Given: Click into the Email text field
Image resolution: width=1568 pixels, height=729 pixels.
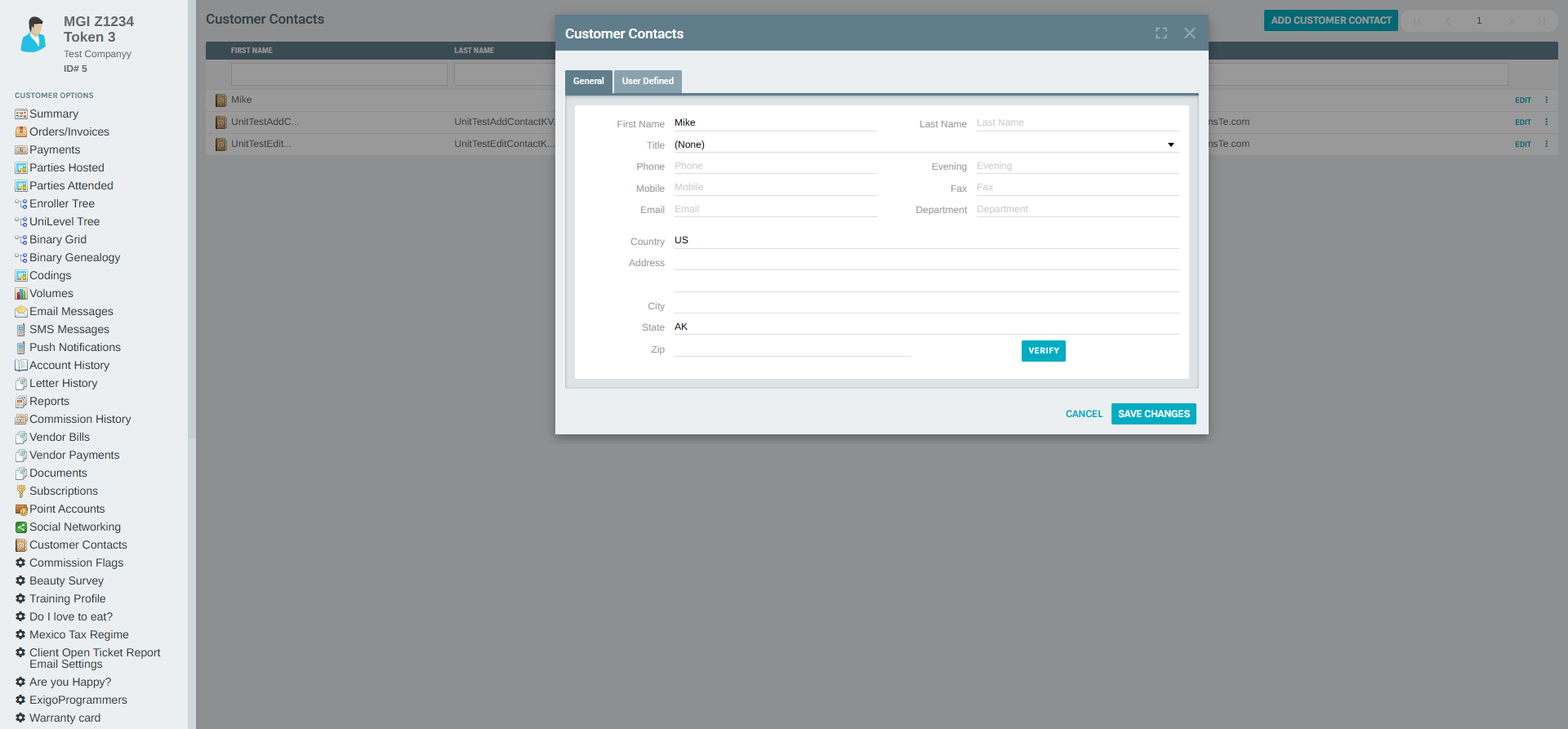Looking at the screenshot, I should [774, 210].
